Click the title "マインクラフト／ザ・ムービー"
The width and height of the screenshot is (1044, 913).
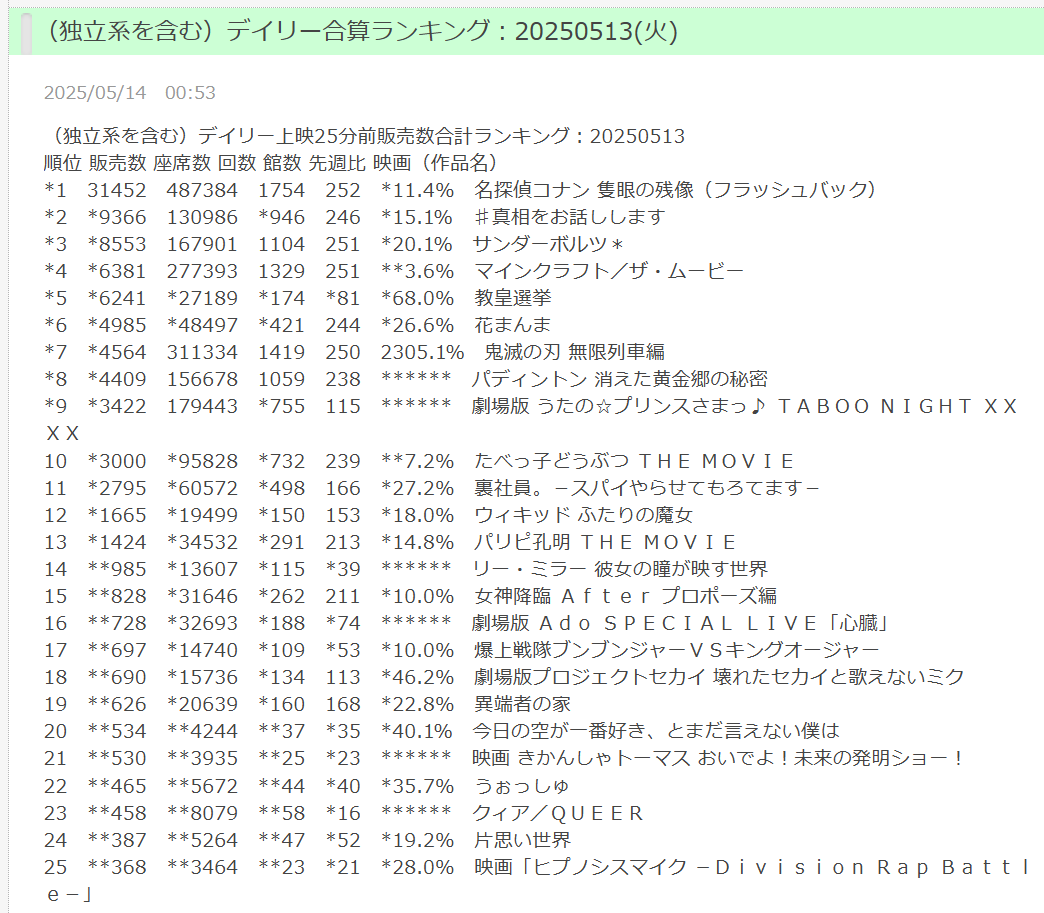[609, 271]
